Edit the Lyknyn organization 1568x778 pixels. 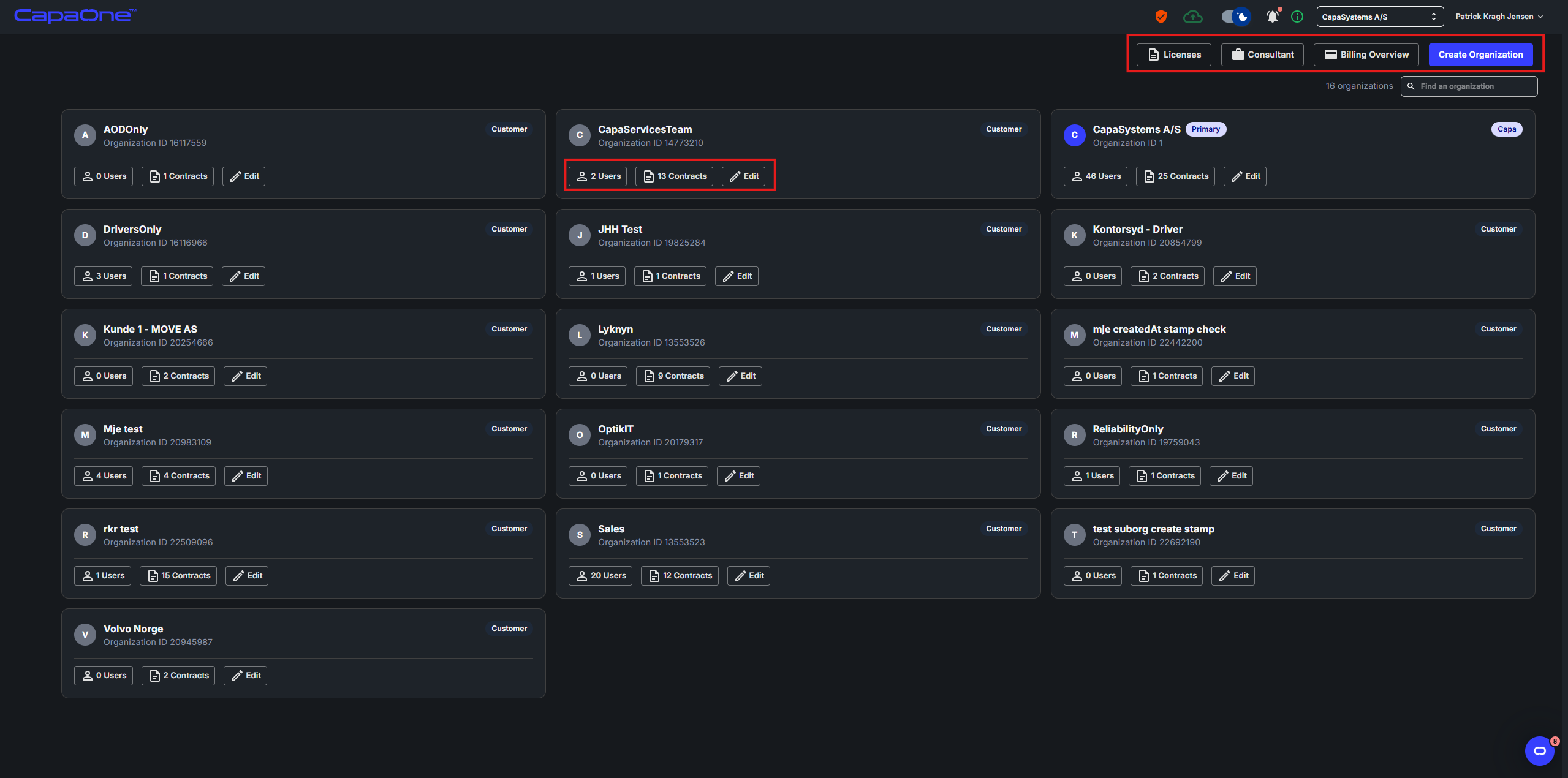tap(740, 376)
